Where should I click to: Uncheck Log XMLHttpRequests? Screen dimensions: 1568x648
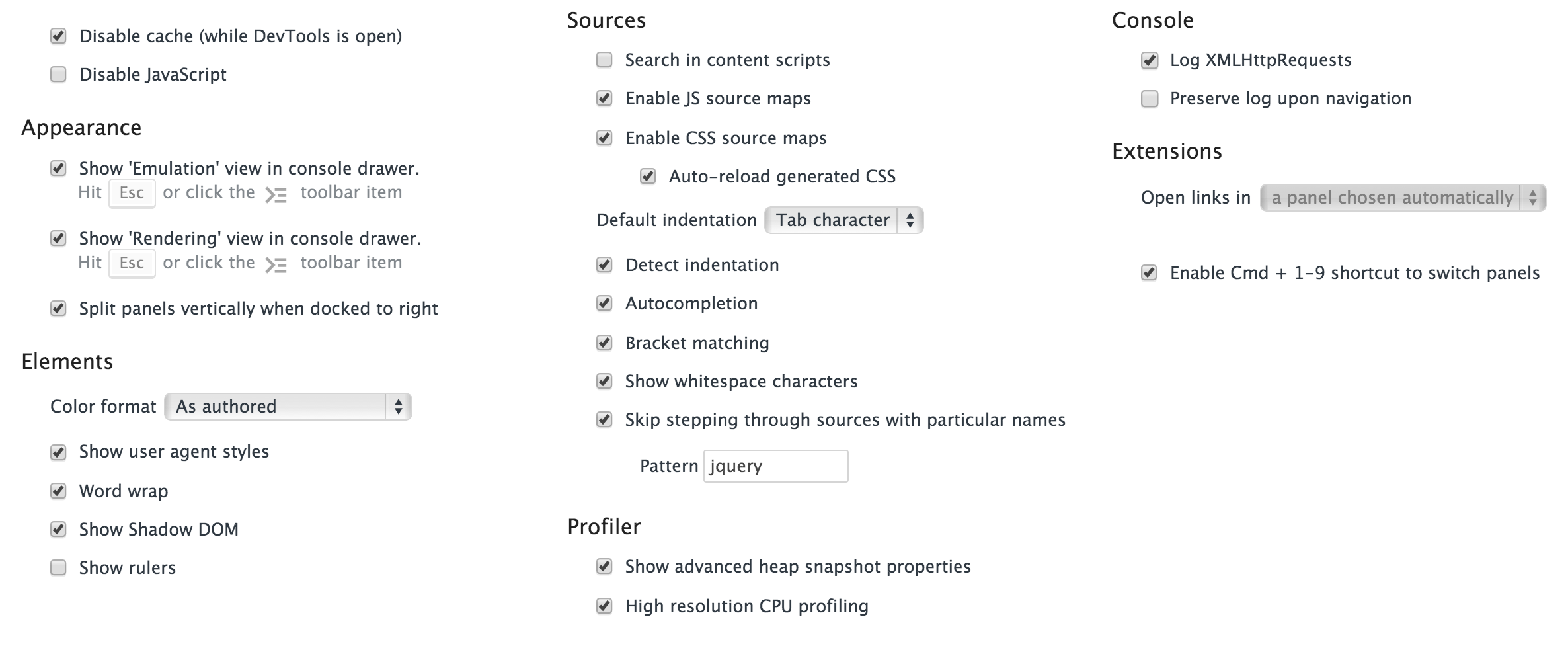(1150, 60)
